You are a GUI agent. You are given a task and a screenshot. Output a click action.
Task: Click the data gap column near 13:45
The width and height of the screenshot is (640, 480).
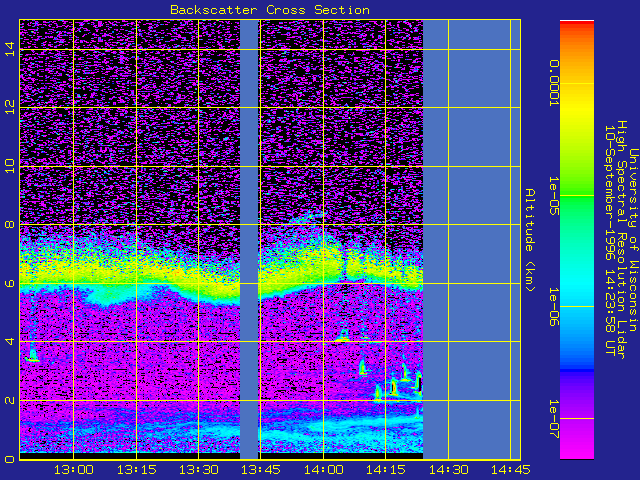coord(249,240)
